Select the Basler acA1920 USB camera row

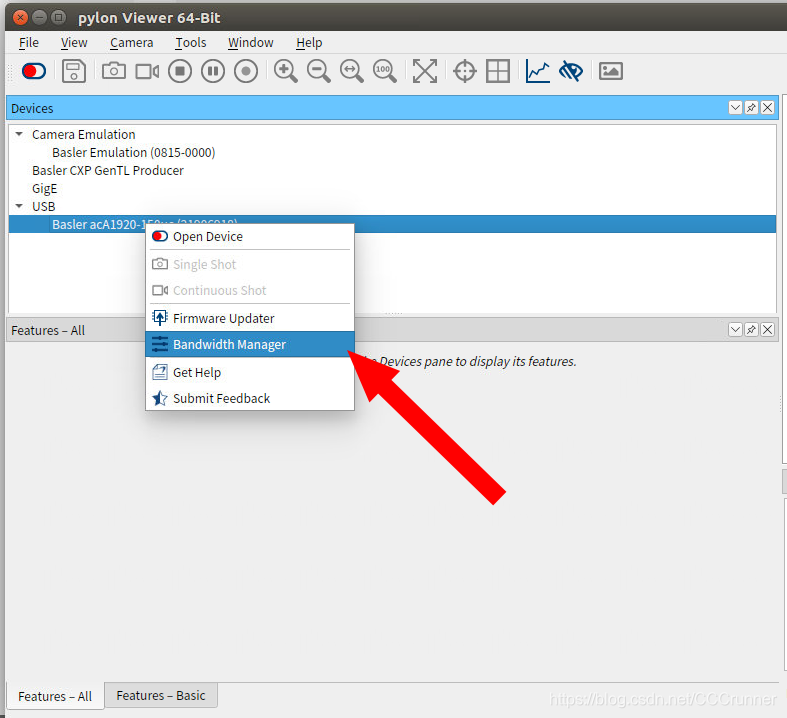tap(392, 224)
